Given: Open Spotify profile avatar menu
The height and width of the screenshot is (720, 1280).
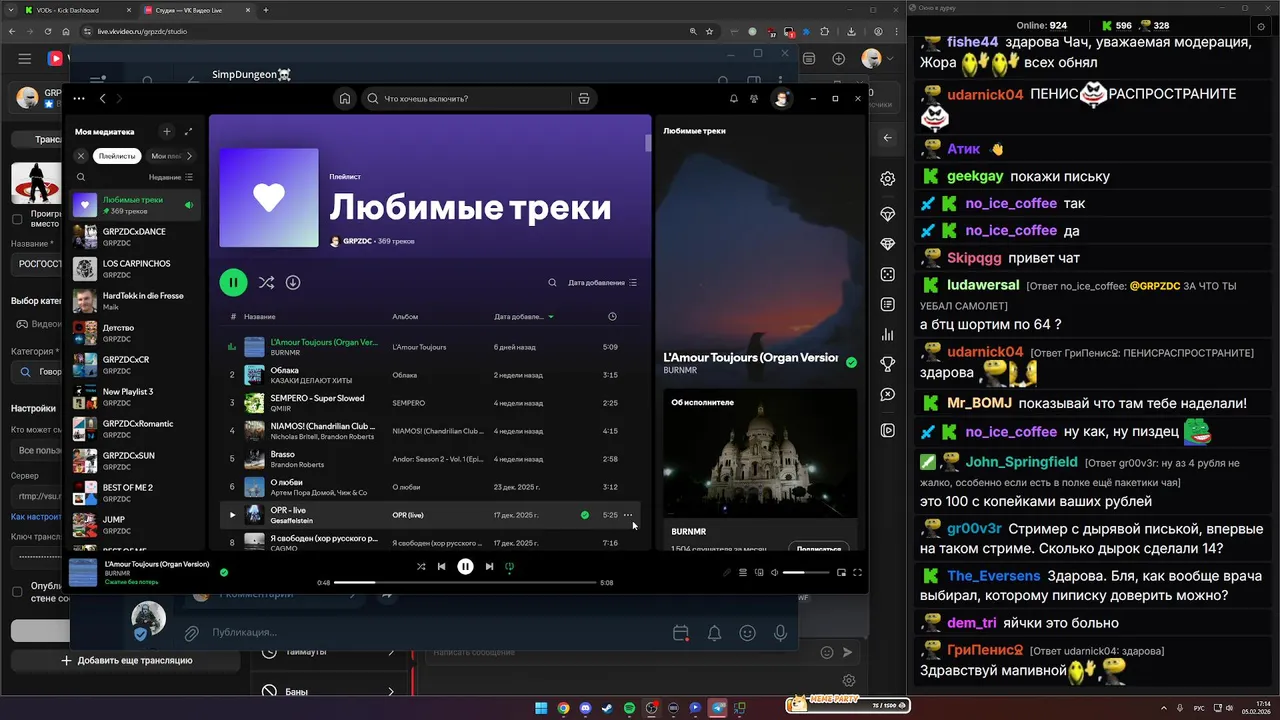Looking at the screenshot, I should (781, 99).
